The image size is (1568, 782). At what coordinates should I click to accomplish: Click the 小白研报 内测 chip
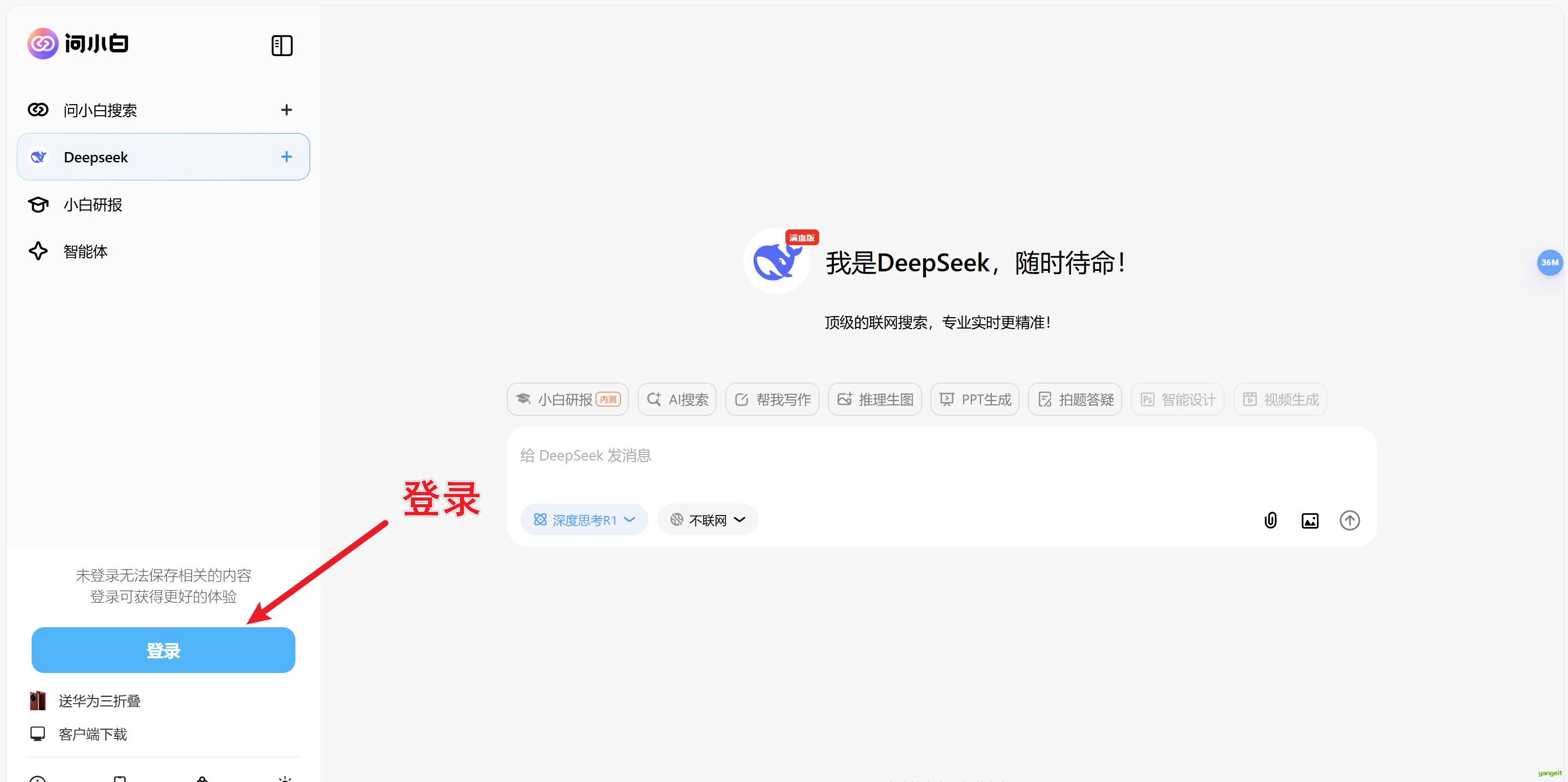pos(568,399)
